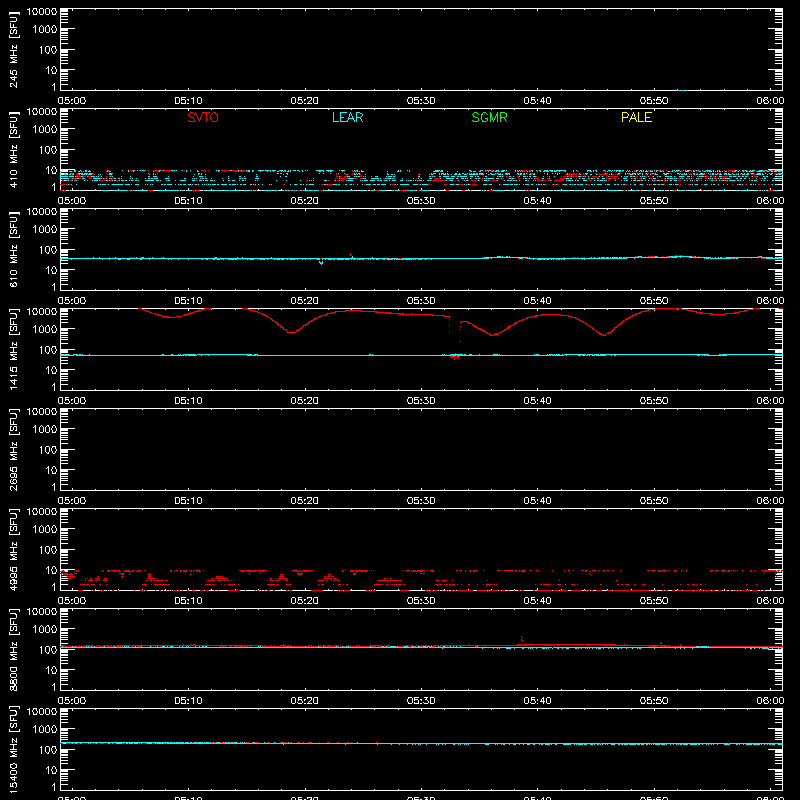This screenshot has height=800, width=800.
Task: Click 05:40 time label under 2695 MHz panel
Action: click(537, 501)
